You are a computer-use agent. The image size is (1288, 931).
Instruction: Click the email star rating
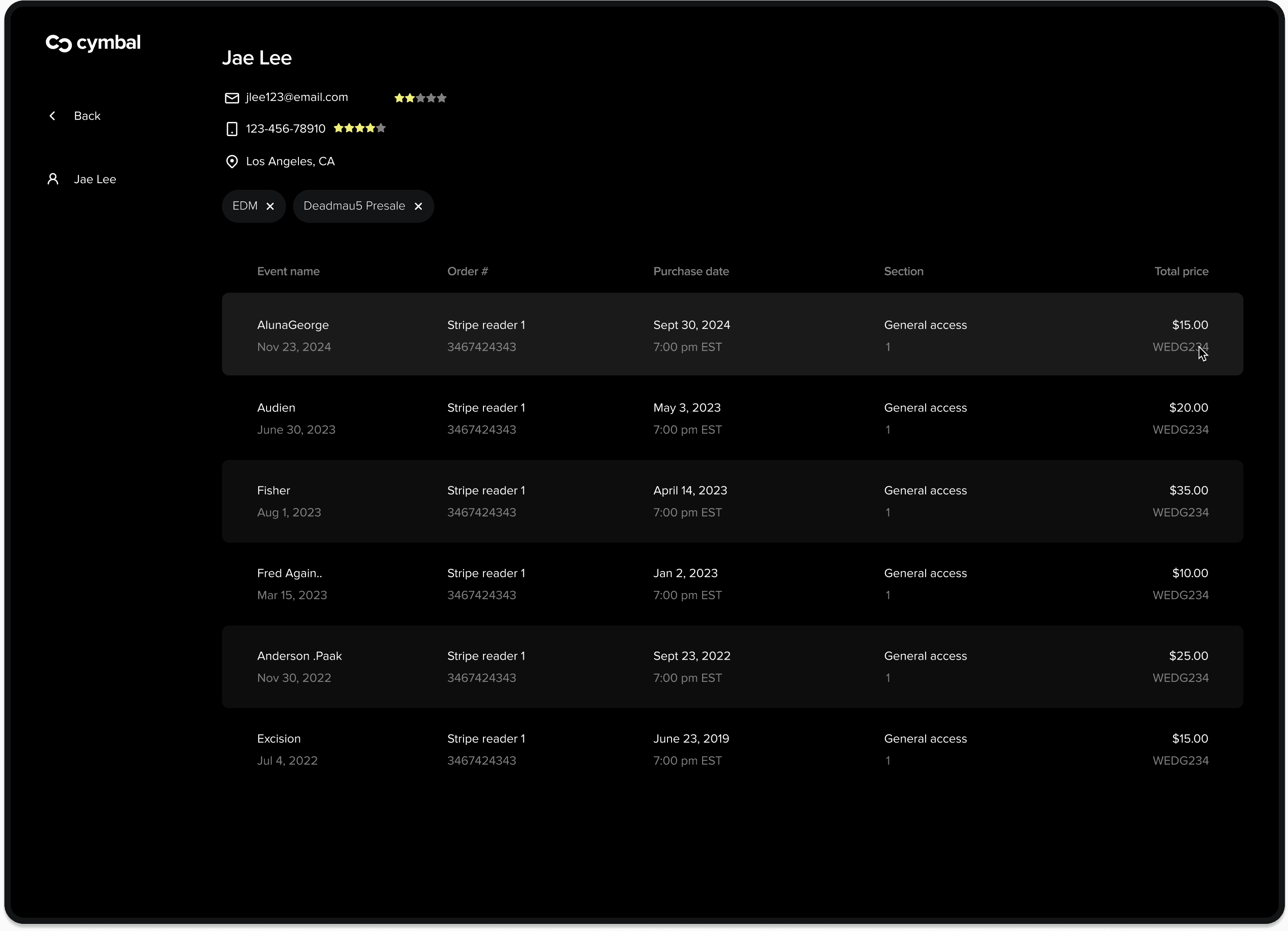coord(420,98)
